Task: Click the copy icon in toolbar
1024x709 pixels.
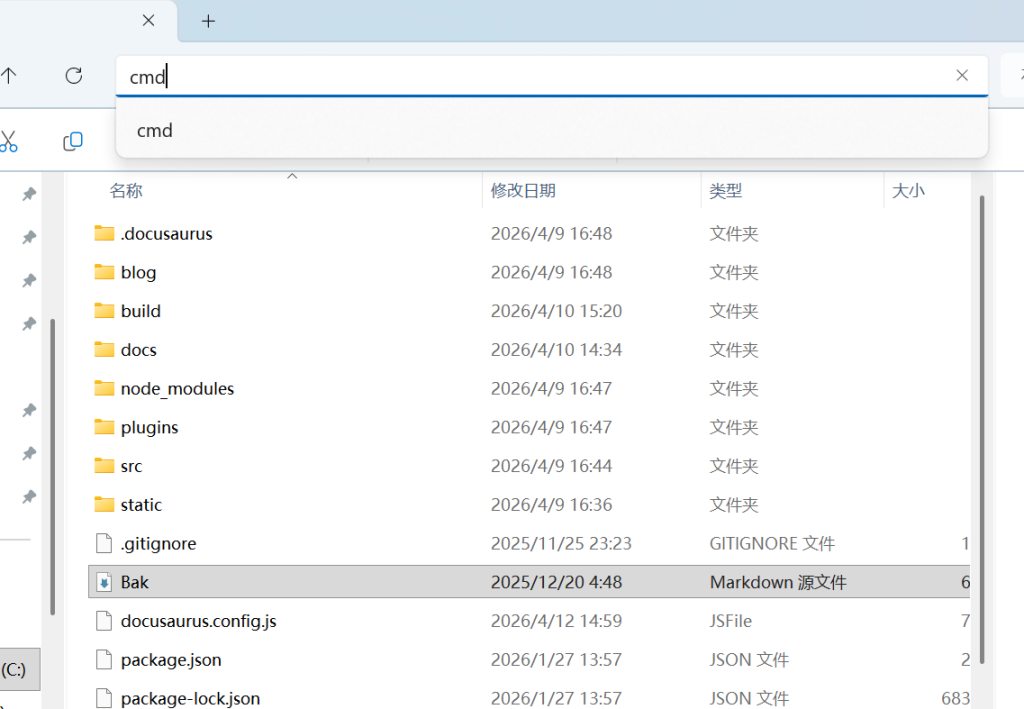Action: coord(73,142)
